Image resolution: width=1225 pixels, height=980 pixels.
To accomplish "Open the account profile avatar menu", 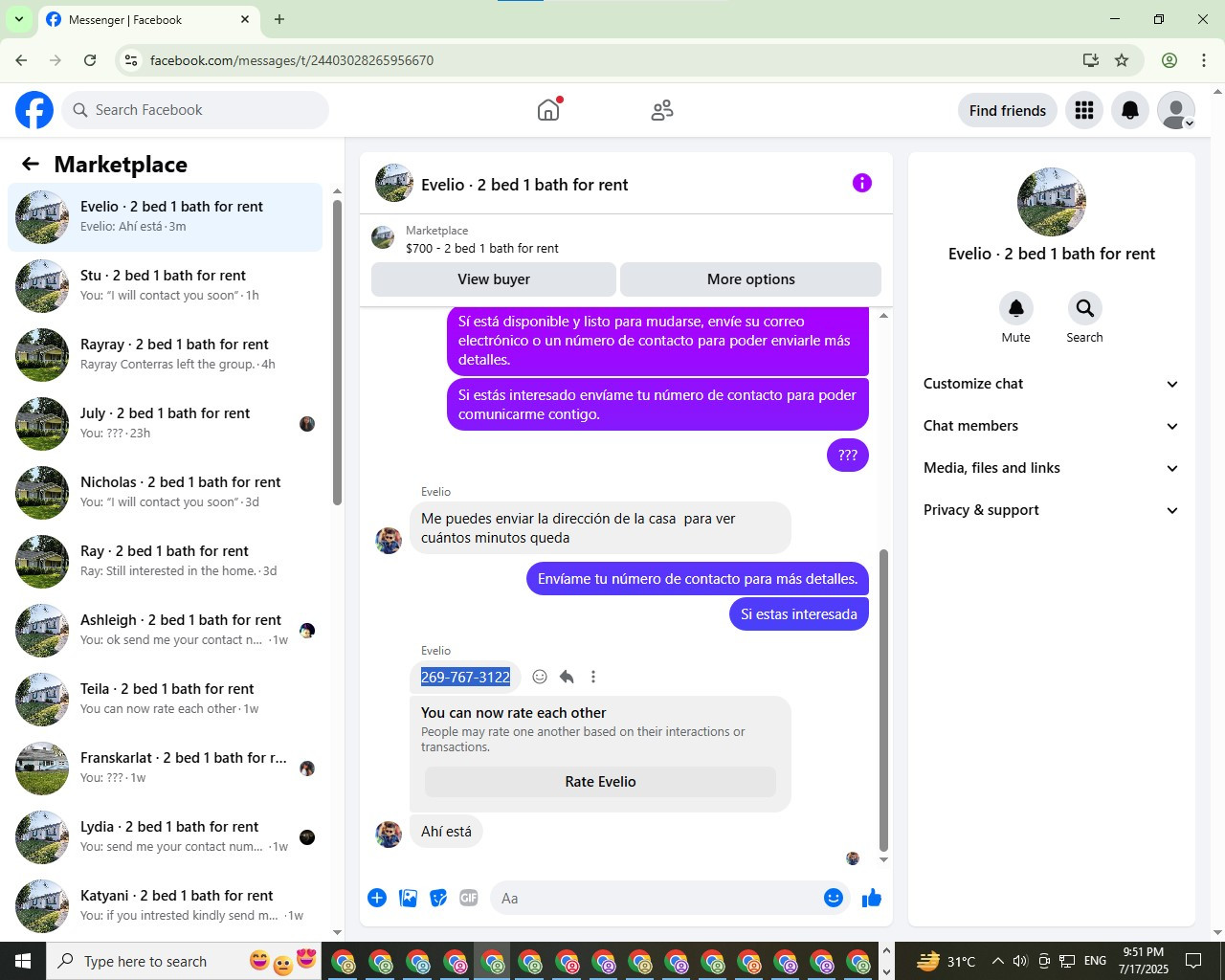I will (x=1176, y=110).
